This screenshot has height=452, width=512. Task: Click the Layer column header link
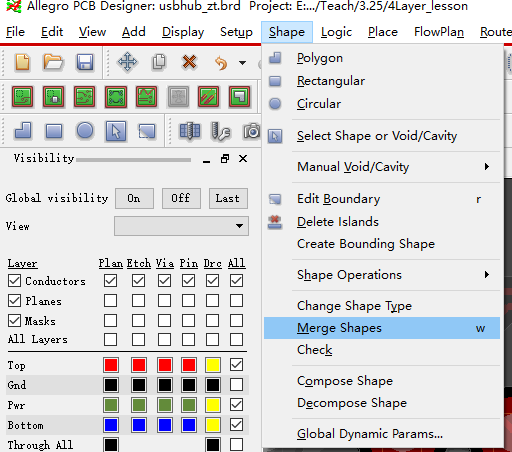pos(22,263)
